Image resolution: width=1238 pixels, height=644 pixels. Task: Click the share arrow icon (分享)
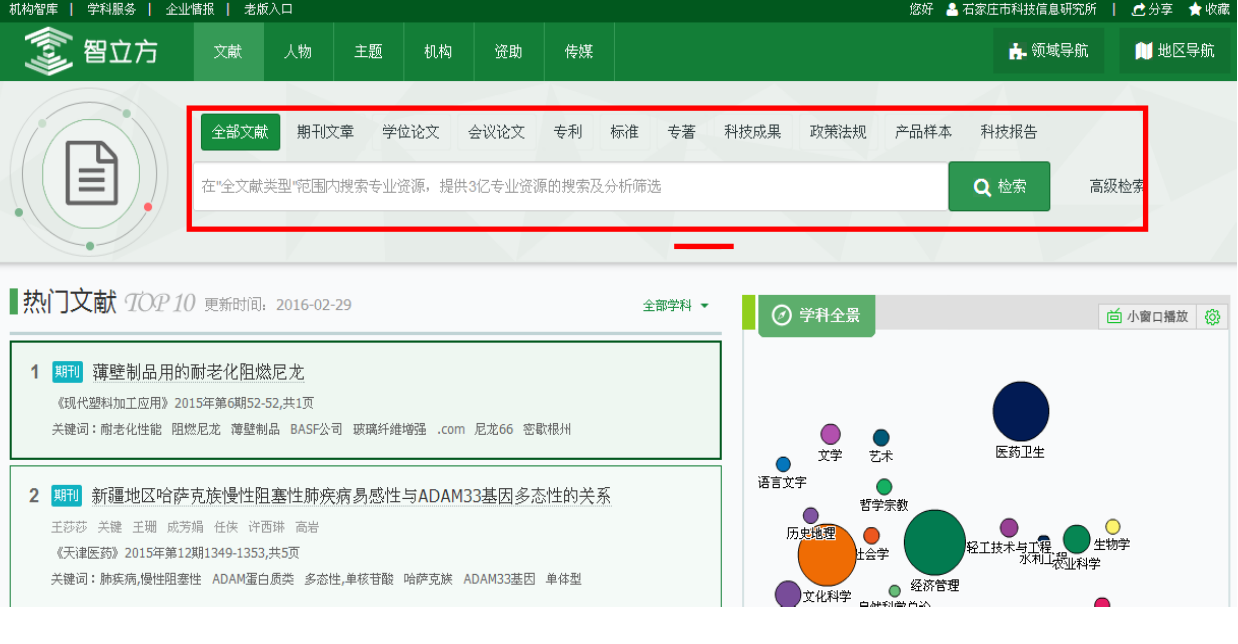click(1138, 9)
